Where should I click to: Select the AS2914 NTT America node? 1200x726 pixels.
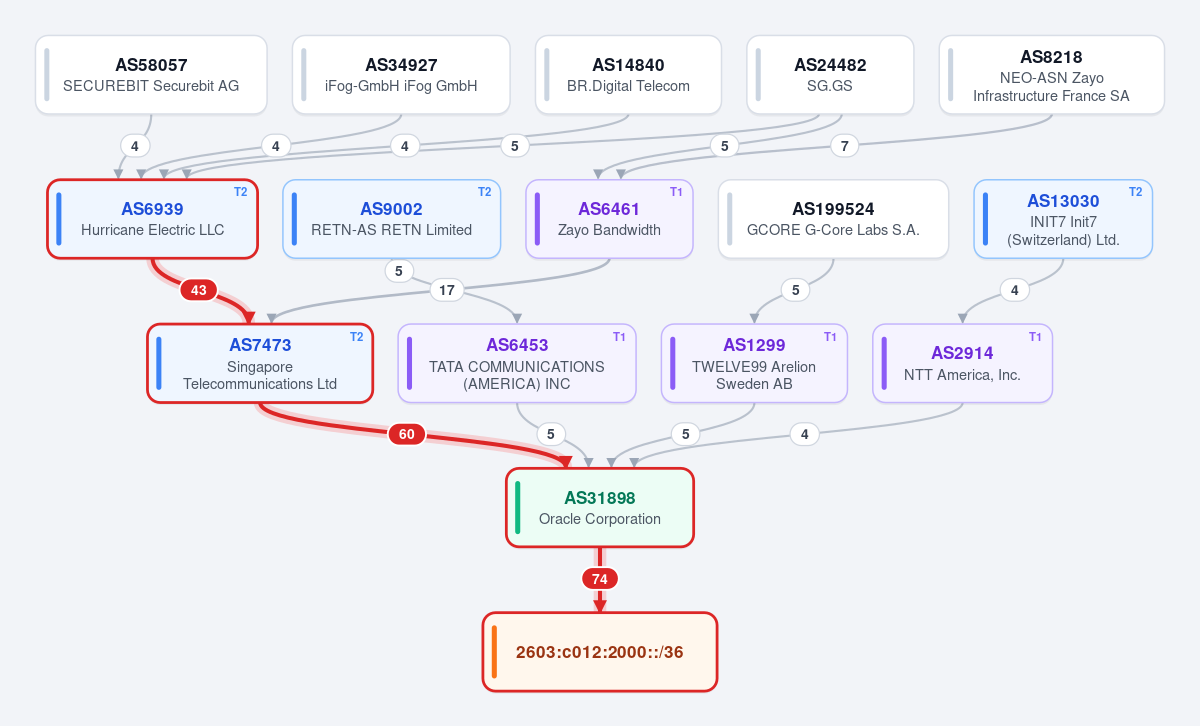coord(962,363)
